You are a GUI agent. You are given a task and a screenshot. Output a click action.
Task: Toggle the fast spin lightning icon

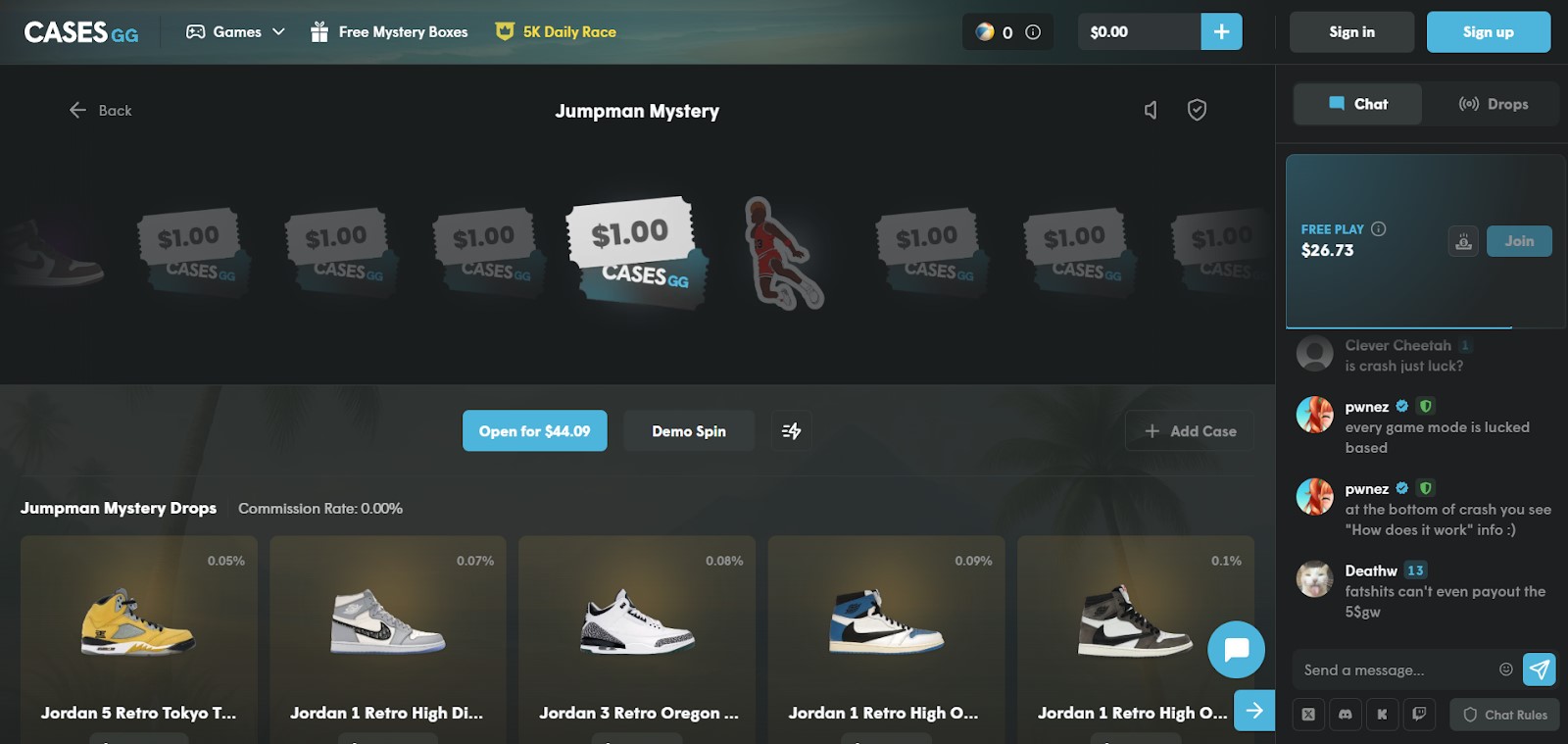(791, 430)
